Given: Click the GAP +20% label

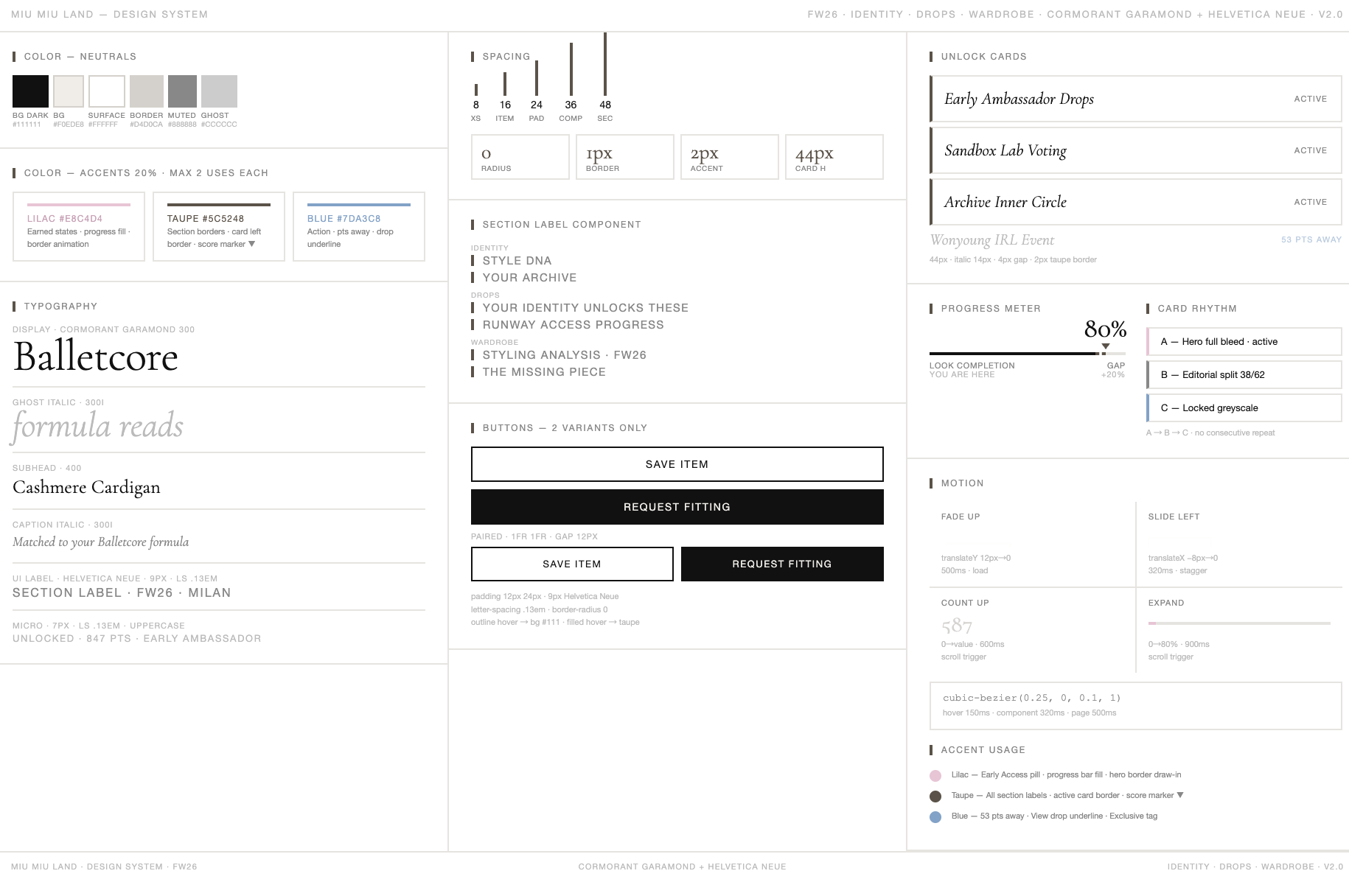Looking at the screenshot, I should tap(1114, 370).
